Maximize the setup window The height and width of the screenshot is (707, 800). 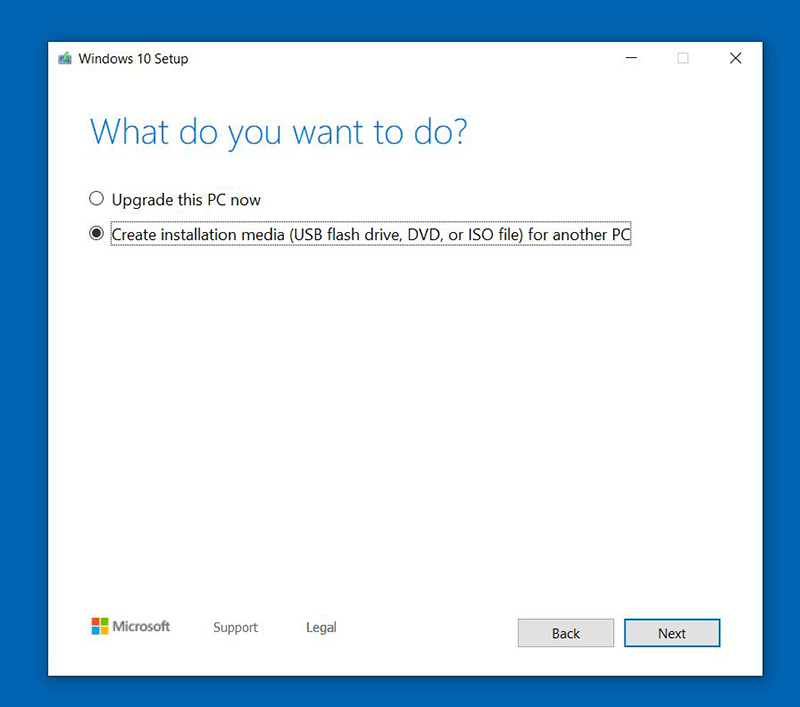683,58
